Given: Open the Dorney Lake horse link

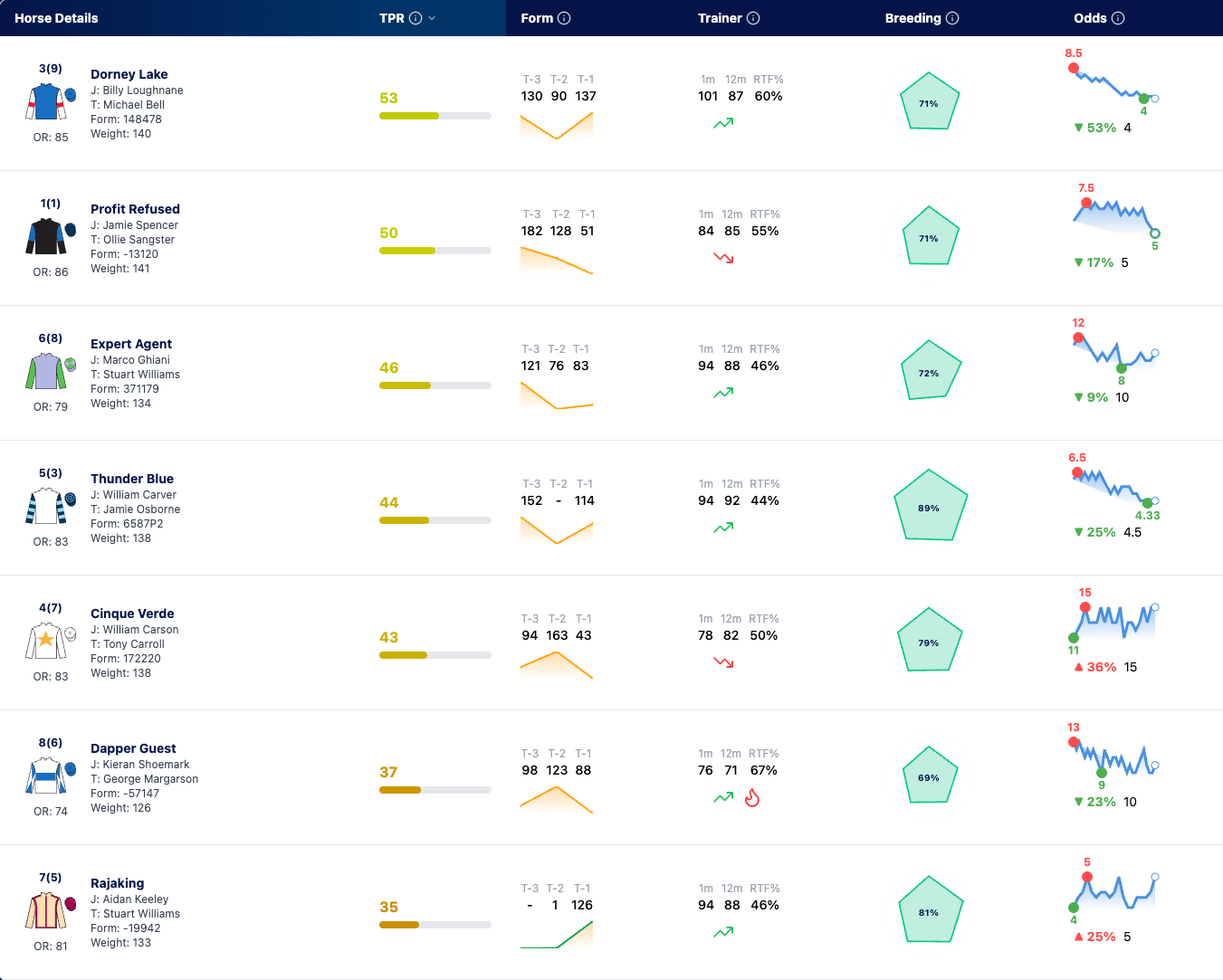Looking at the screenshot, I should click(129, 74).
